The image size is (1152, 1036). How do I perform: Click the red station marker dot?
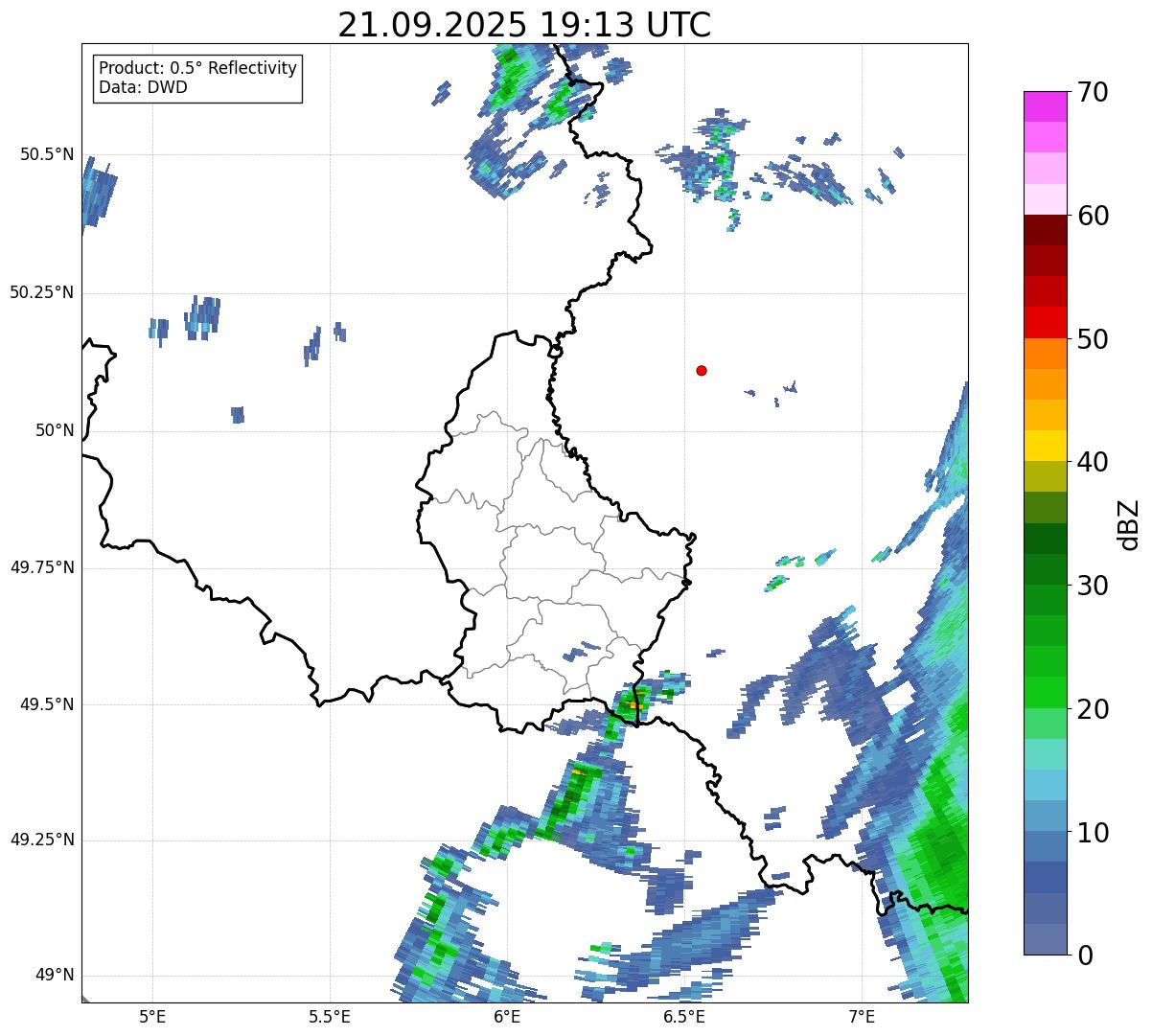point(702,370)
